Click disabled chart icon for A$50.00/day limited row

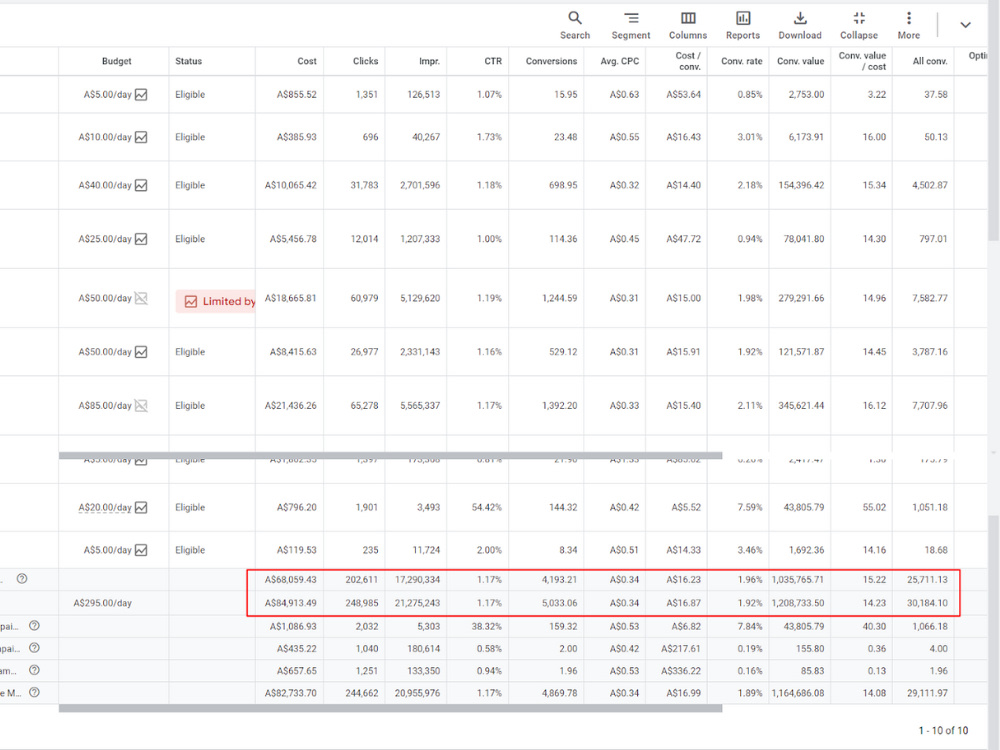coord(141,298)
